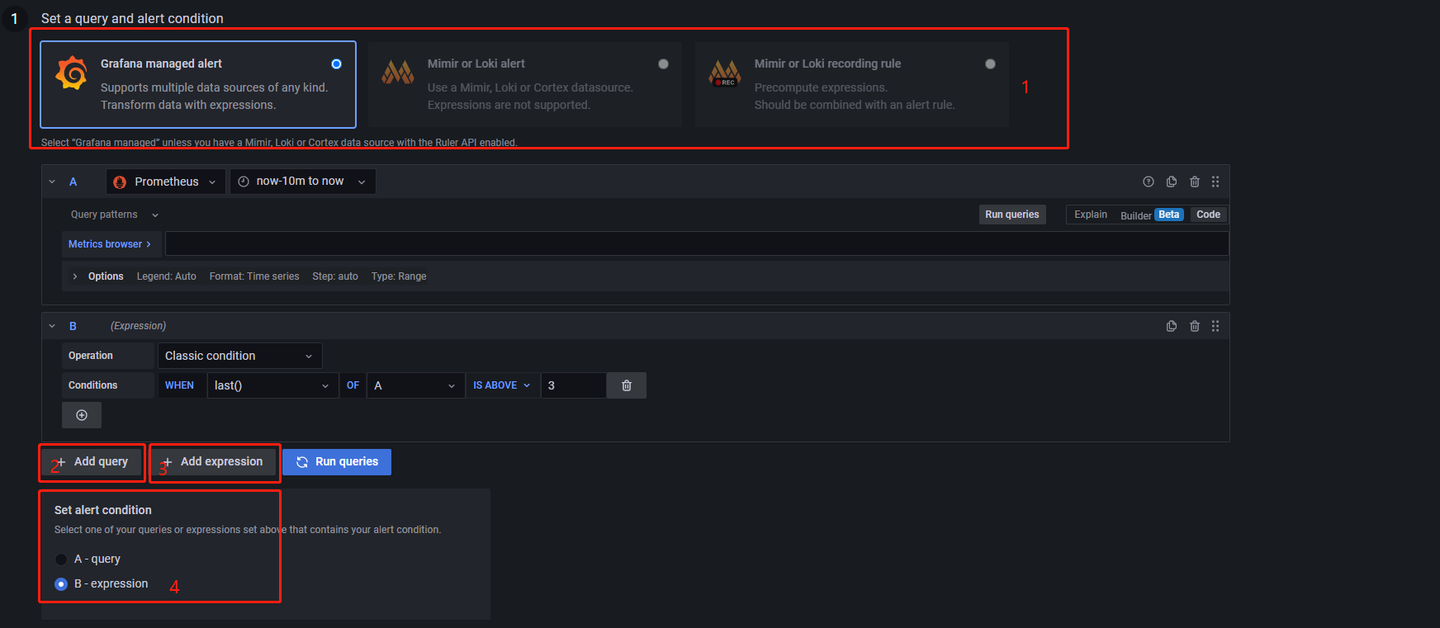The image size is (1440, 628).
Task: Duplicate query A using the copy icon
Action: click(1171, 181)
